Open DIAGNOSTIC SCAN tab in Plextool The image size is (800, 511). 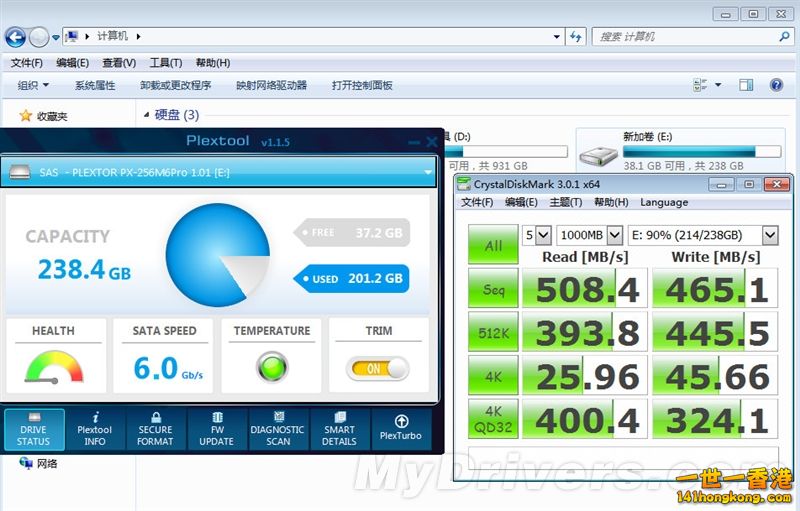click(x=278, y=429)
